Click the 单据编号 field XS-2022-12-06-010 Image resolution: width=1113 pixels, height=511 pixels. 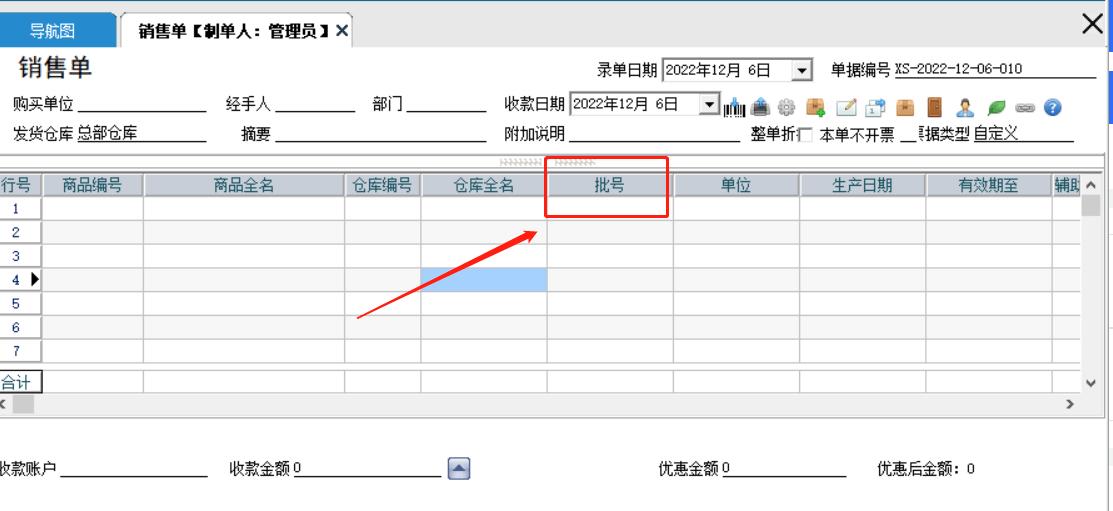[x=995, y=69]
